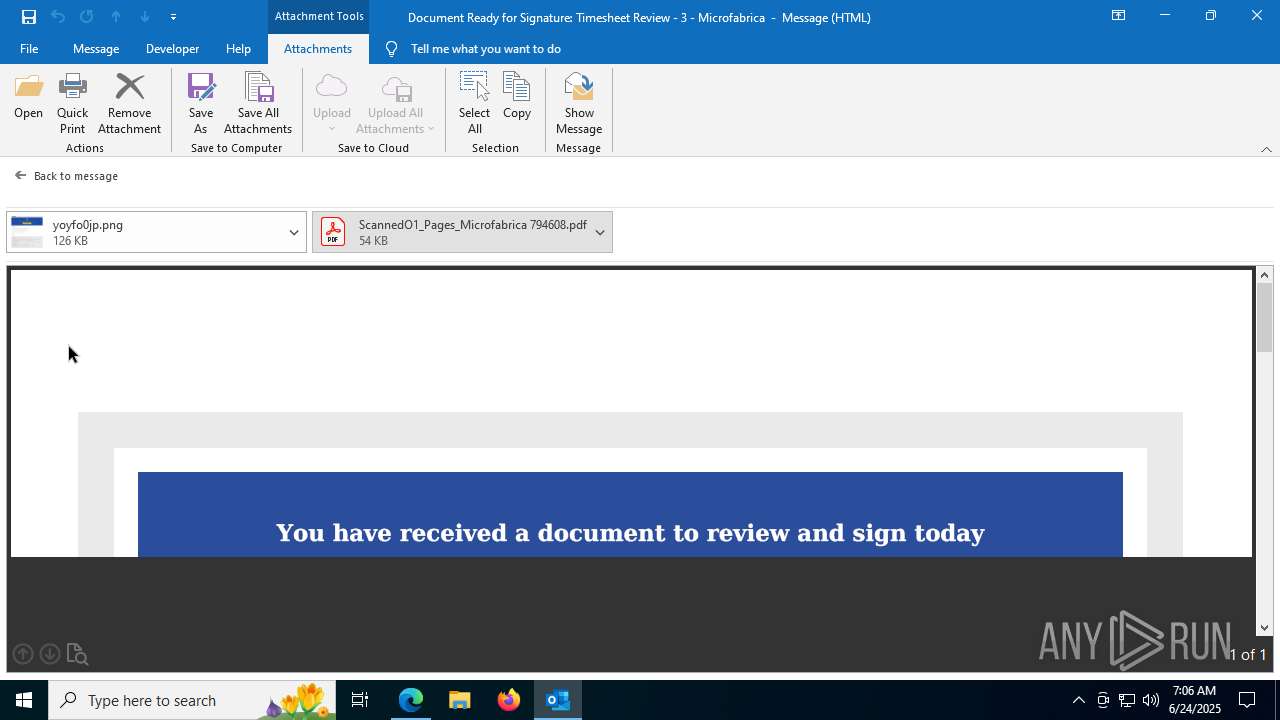Viewport: 1280px width, 720px height.
Task: Go back to message
Action: click(x=66, y=176)
